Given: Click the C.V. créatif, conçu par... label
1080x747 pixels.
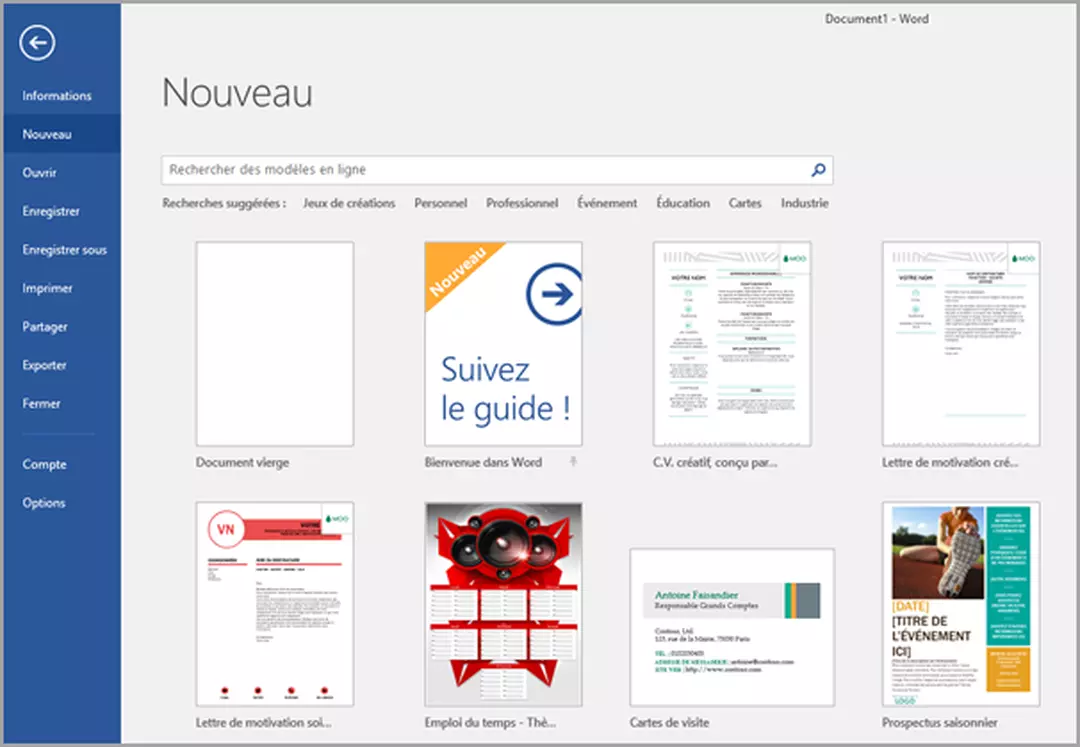Looking at the screenshot, I should pos(715,463).
